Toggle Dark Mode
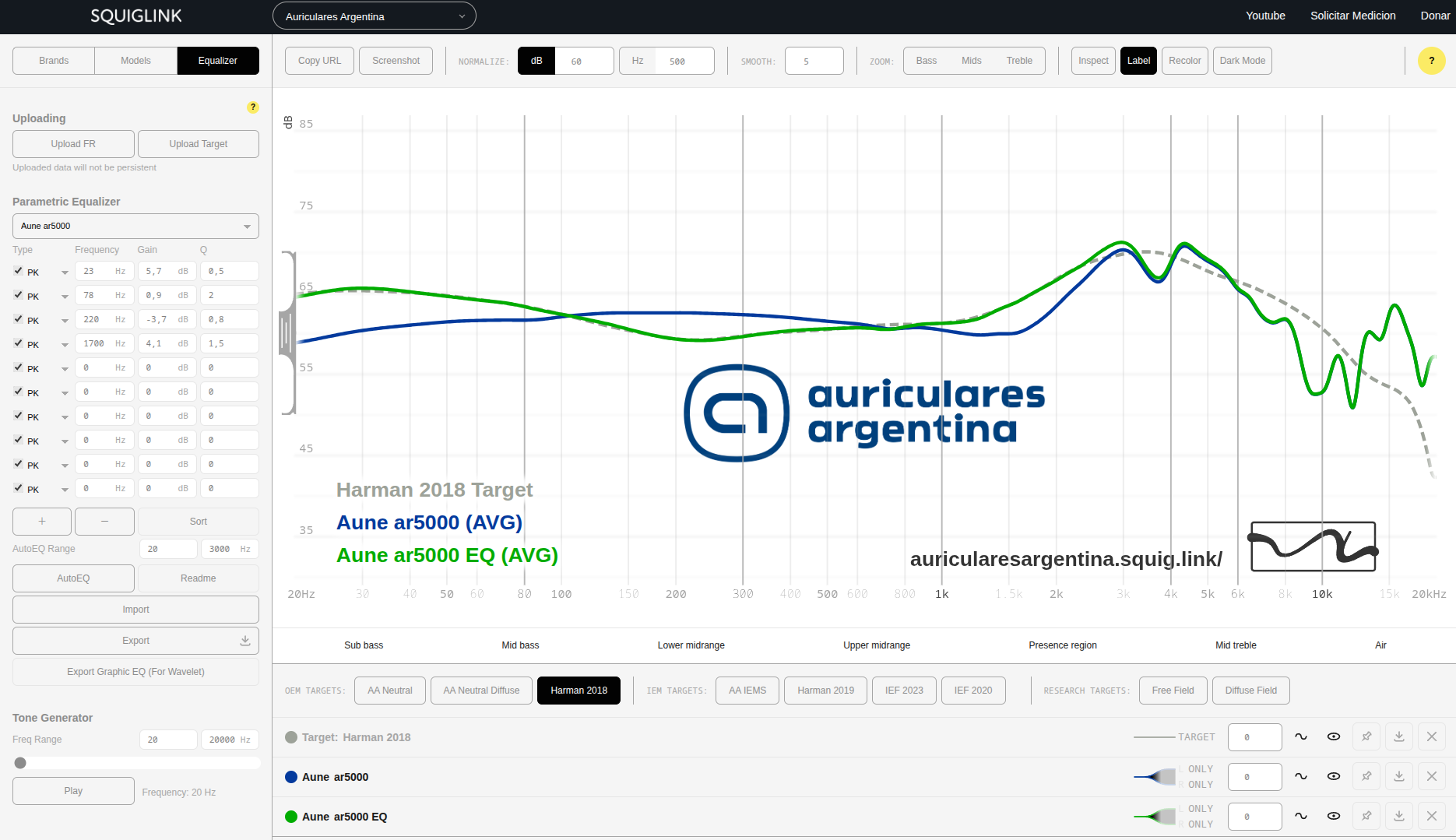 click(1243, 61)
